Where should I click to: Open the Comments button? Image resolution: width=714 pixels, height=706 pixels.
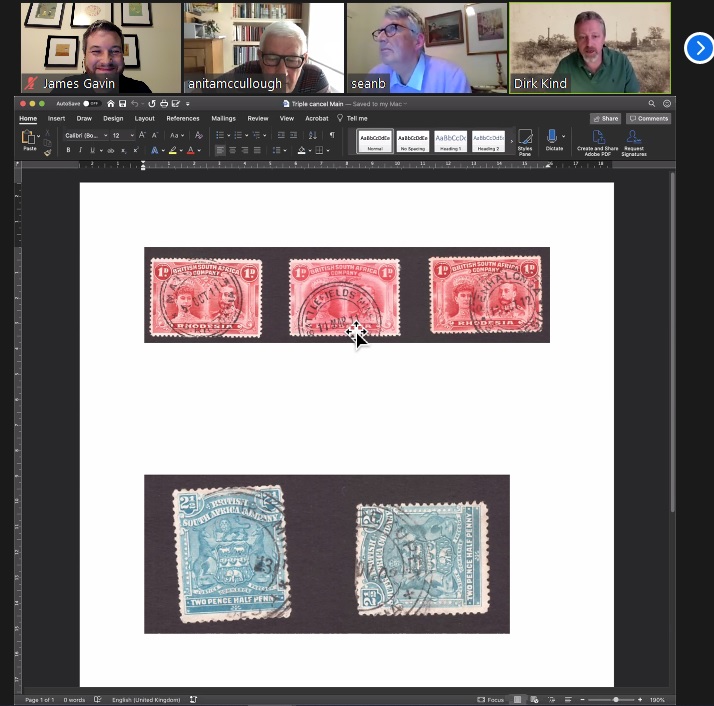pos(648,118)
